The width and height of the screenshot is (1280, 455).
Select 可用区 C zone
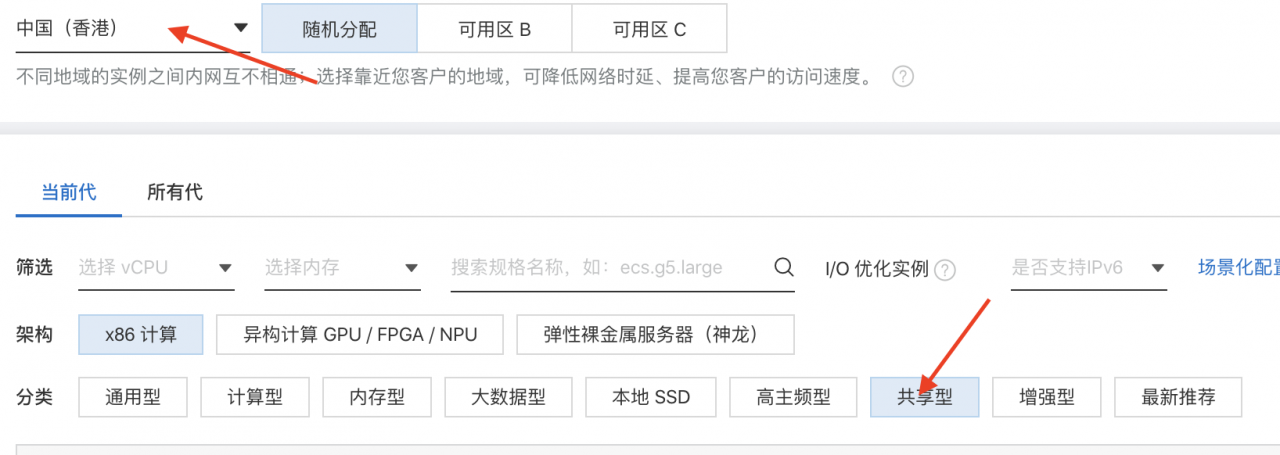(649, 29)
